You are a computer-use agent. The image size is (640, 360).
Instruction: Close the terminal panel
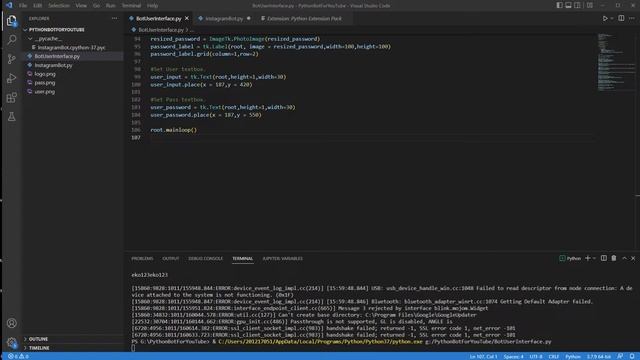(x=633, y=258)
